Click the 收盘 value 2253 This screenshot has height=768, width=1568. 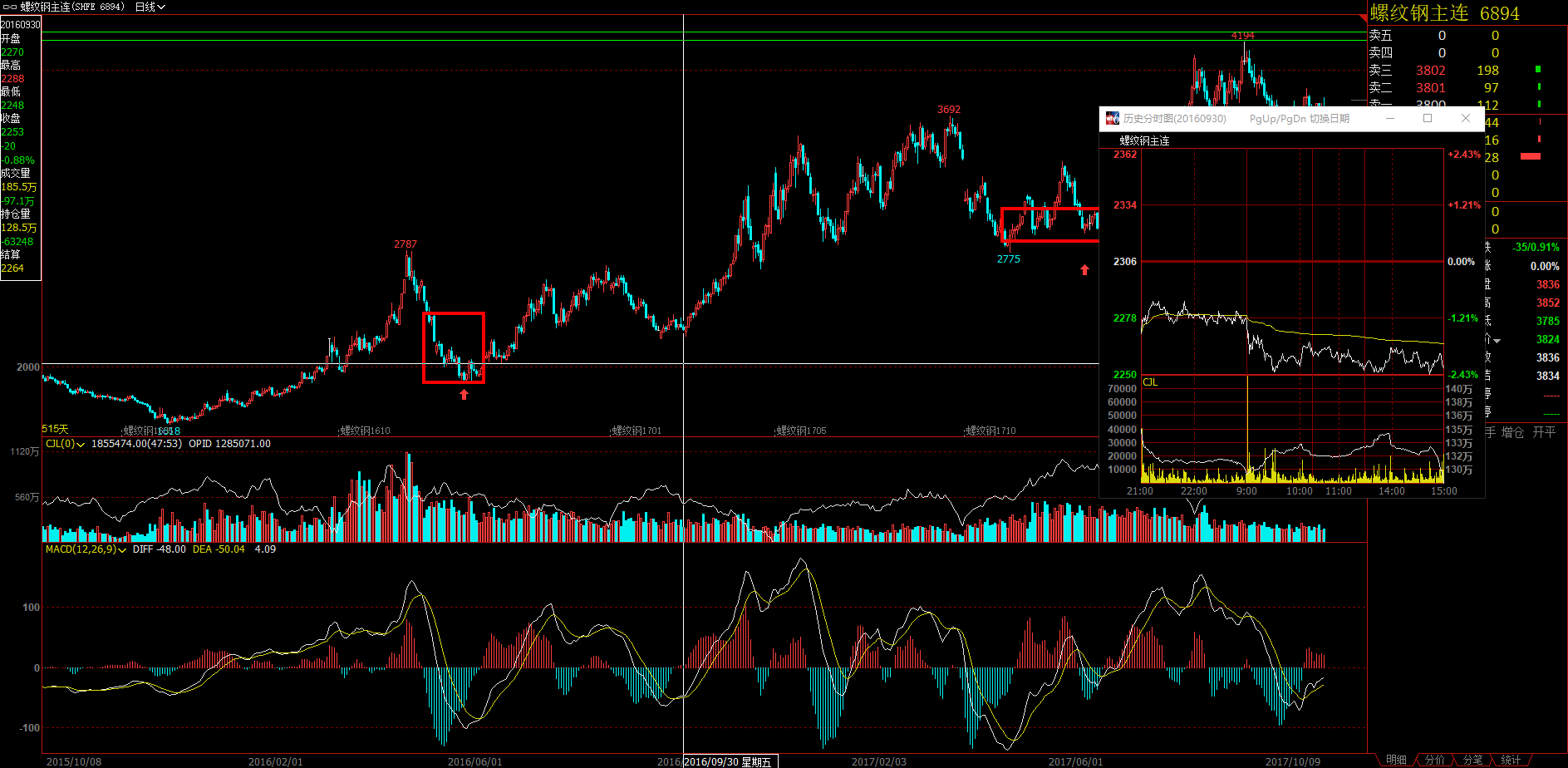(12, 132)
